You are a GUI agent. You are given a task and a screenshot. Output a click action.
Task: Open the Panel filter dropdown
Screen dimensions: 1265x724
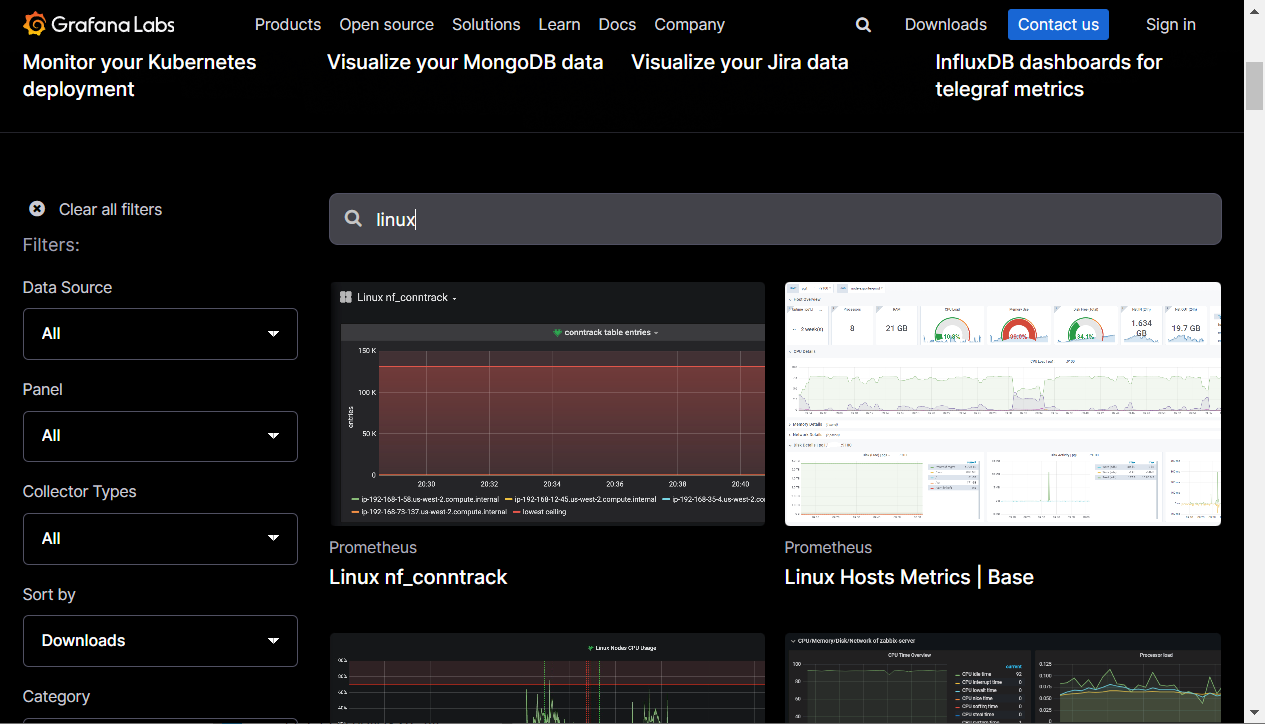pos(160,436)
